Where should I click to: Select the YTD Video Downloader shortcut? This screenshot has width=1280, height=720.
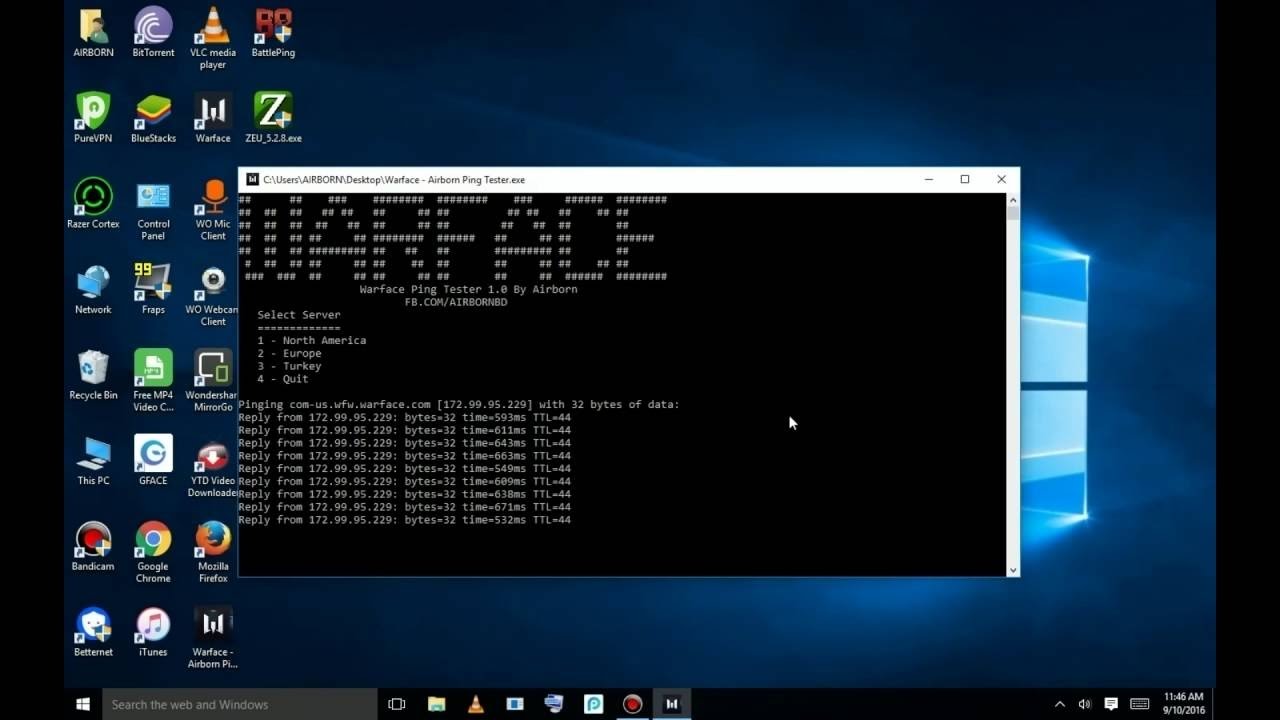[x=213, y=467]
